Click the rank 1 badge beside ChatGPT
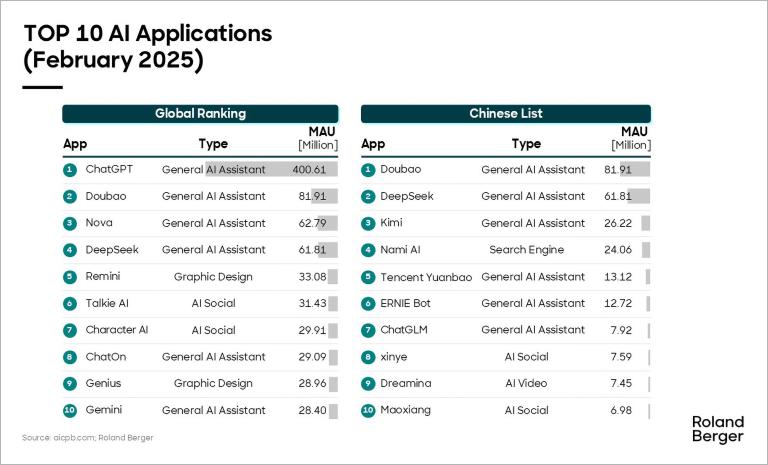The height and width of the screenshot is (465, 768). 70,170
